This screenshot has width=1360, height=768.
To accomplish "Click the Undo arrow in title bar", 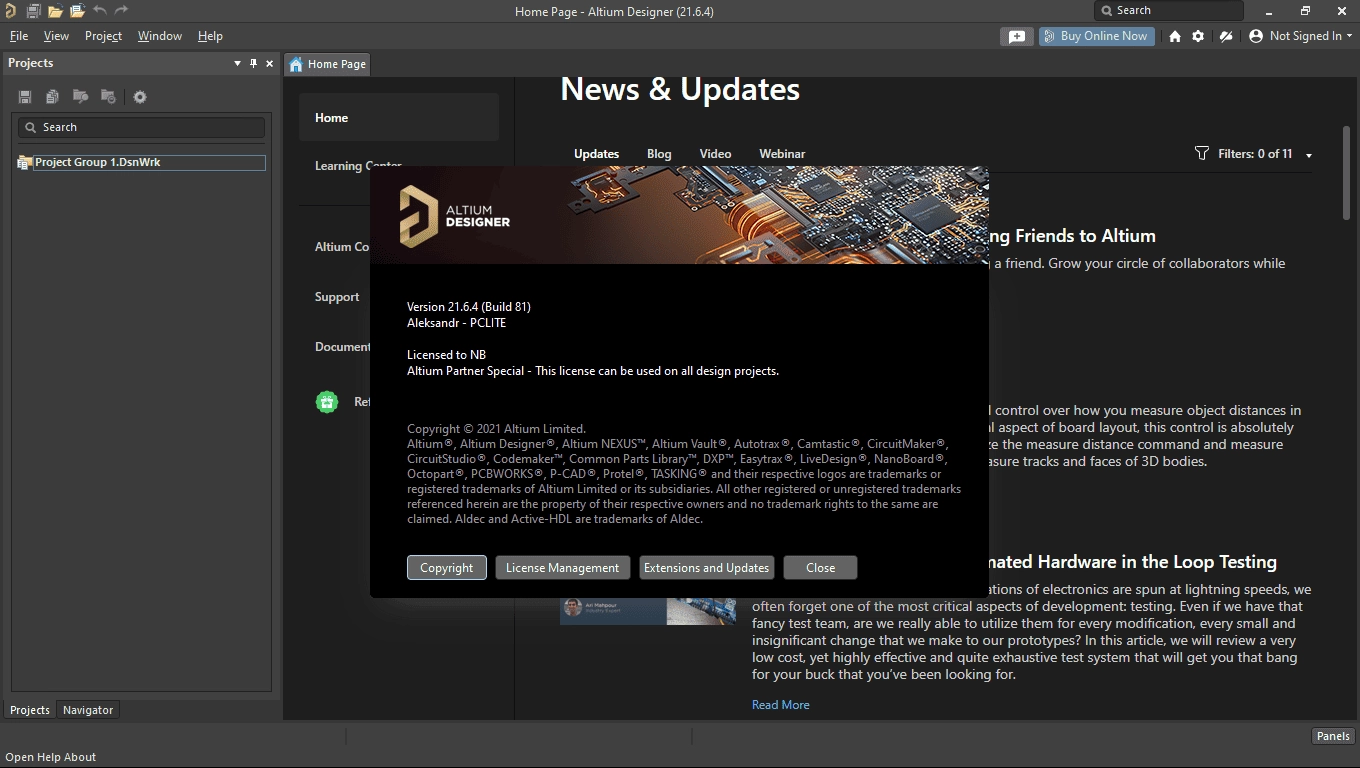I will [99, 11].
